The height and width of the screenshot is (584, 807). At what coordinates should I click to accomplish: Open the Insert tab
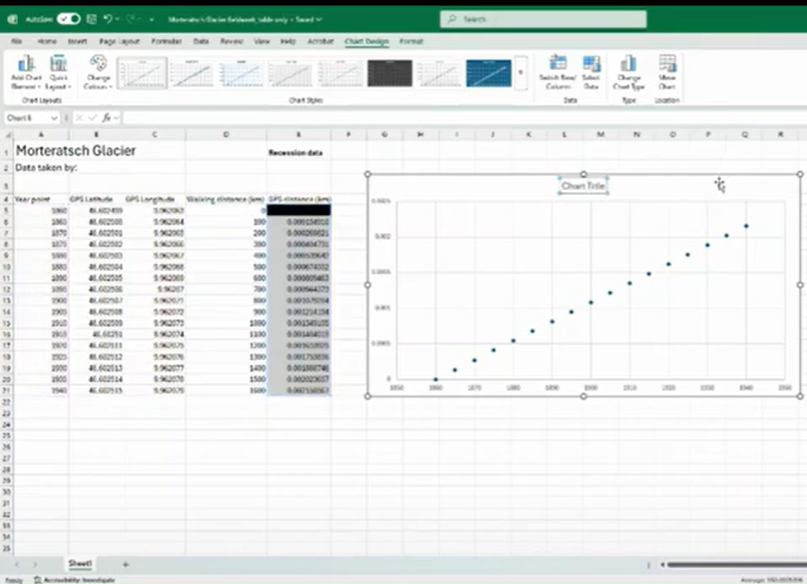click(77, 41)
